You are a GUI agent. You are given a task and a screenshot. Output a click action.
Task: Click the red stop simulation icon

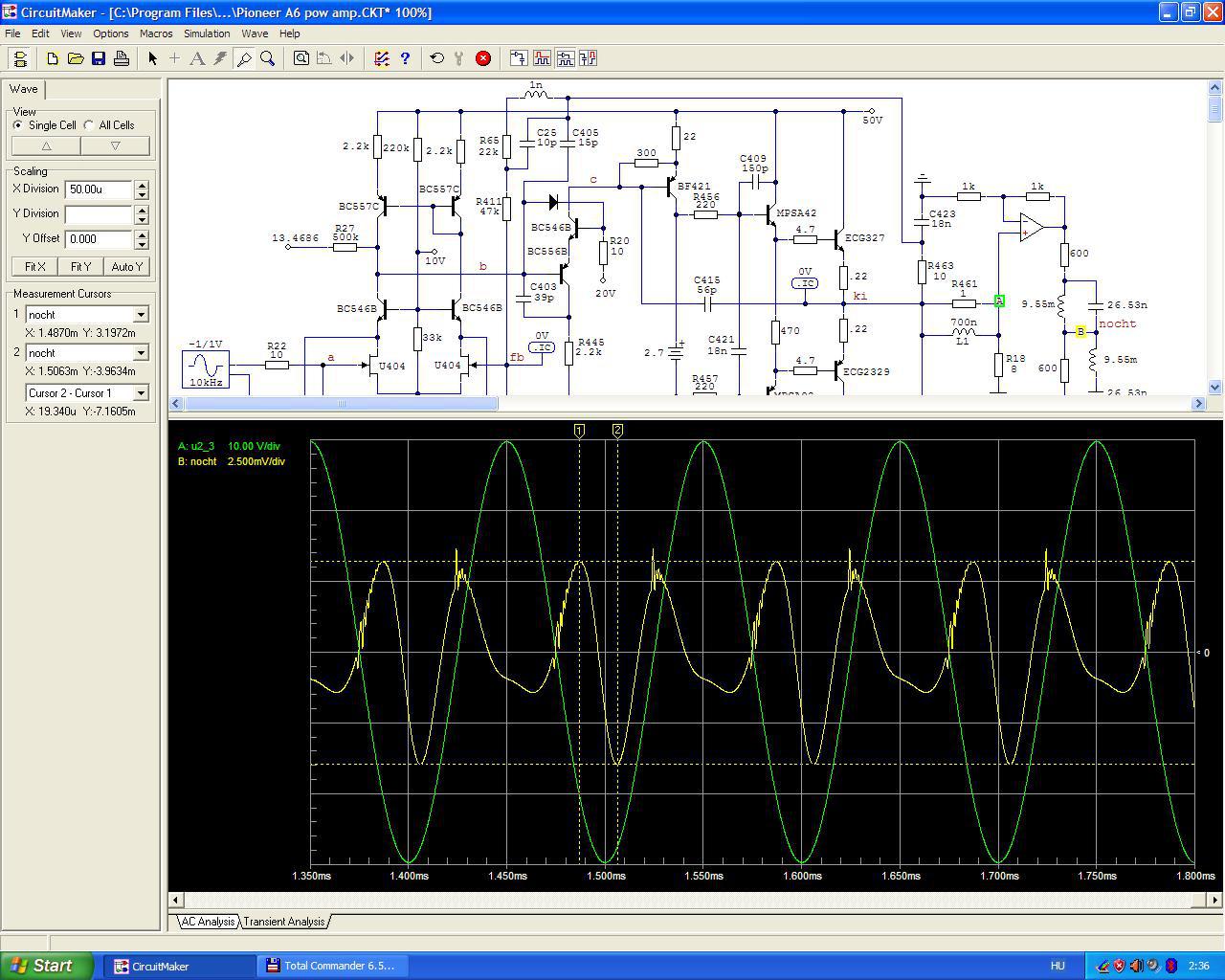coord(483,58)
